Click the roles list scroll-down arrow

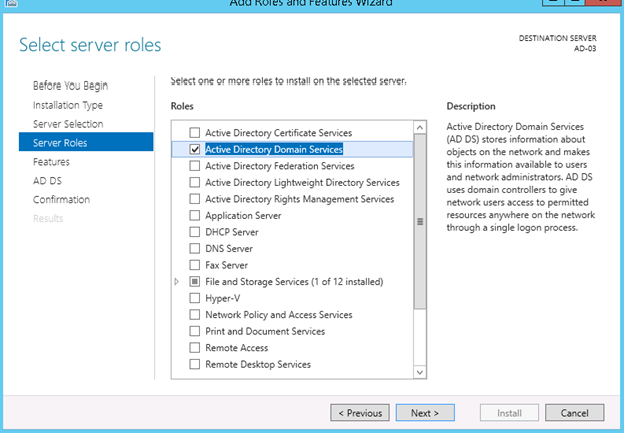coord(420,371)
